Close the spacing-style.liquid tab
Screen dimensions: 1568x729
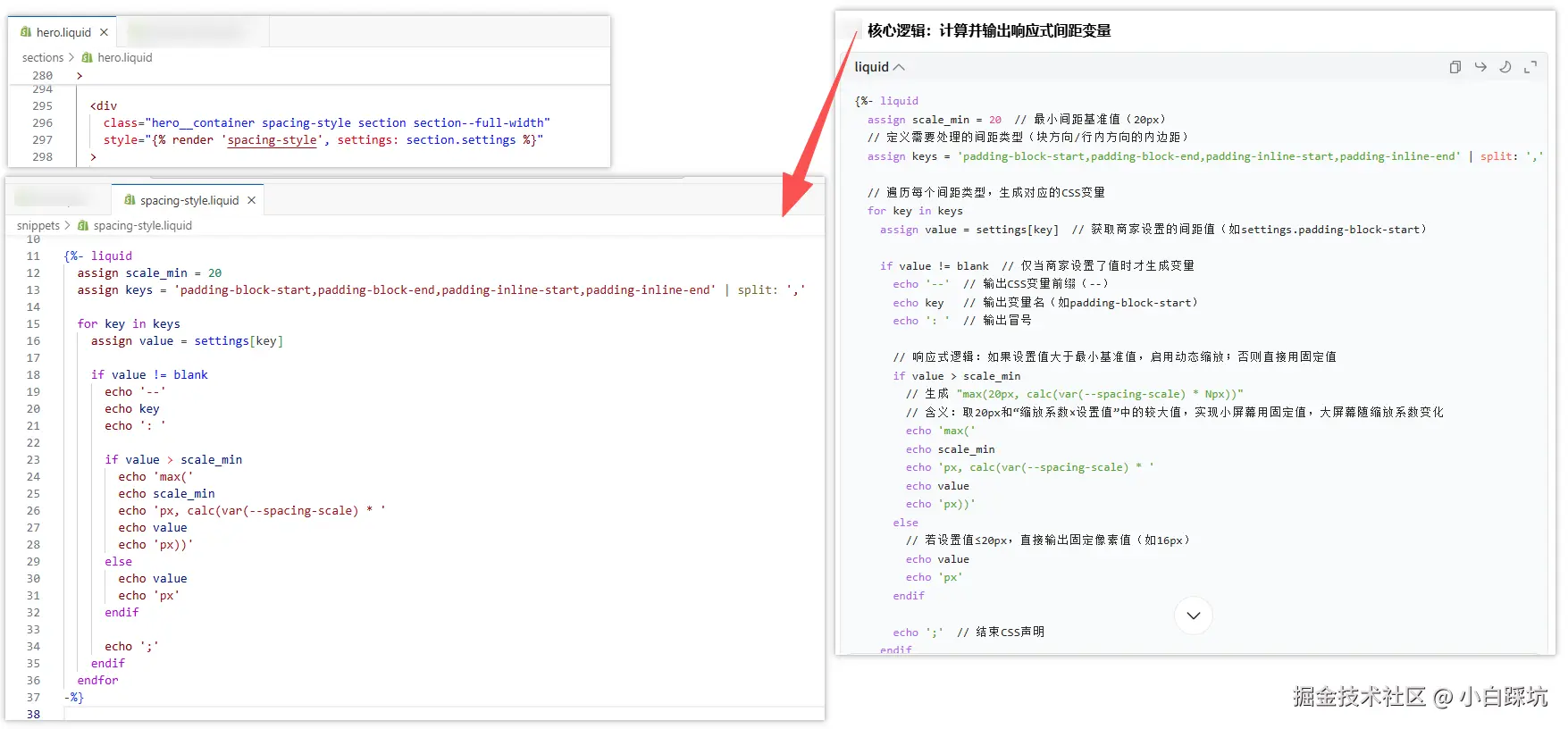click(252, 200)
